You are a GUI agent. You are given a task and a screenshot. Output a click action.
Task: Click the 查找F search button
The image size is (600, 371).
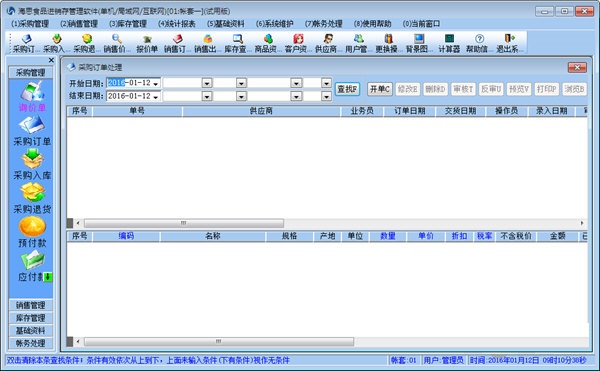(x=347, y=89)
